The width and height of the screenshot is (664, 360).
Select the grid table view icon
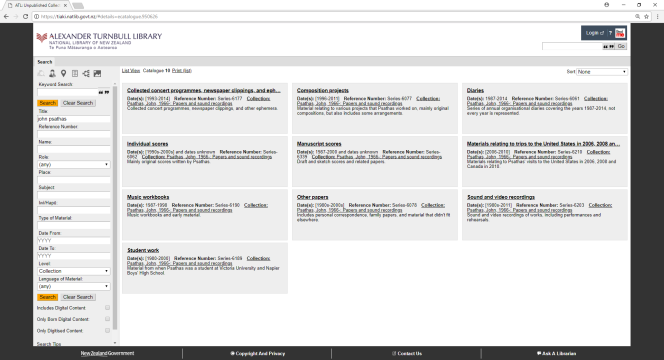click(75, 73)
